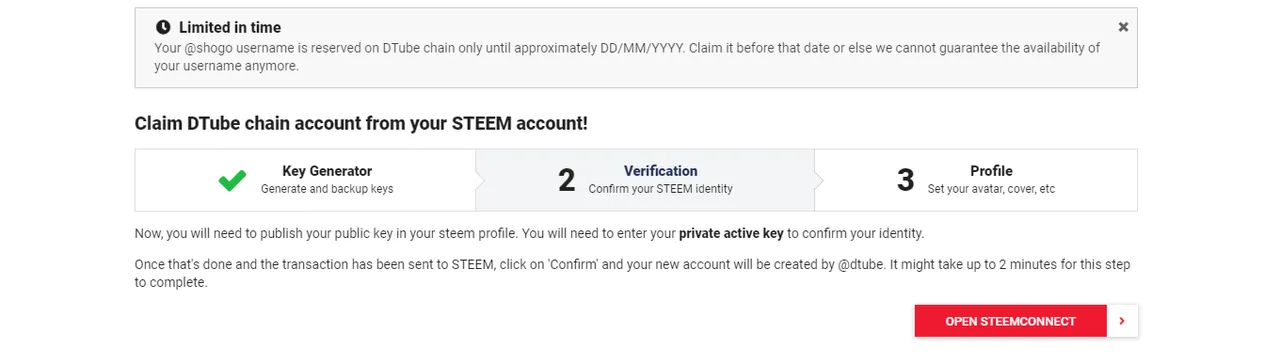Click the step number 2 icon
The width and height of the screenshot is (1280, 362).
tap(566, 180)
